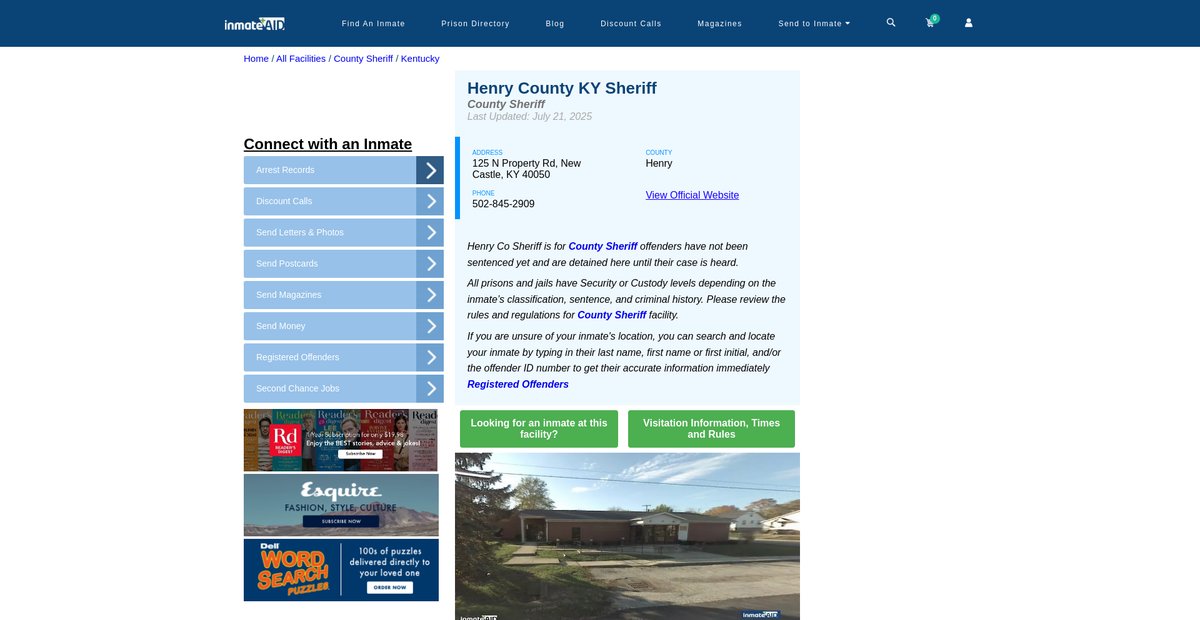Follow the Kentucky breadcrumb link
The width and height of the screenshot is (1200, 620).
pos(420,59)
